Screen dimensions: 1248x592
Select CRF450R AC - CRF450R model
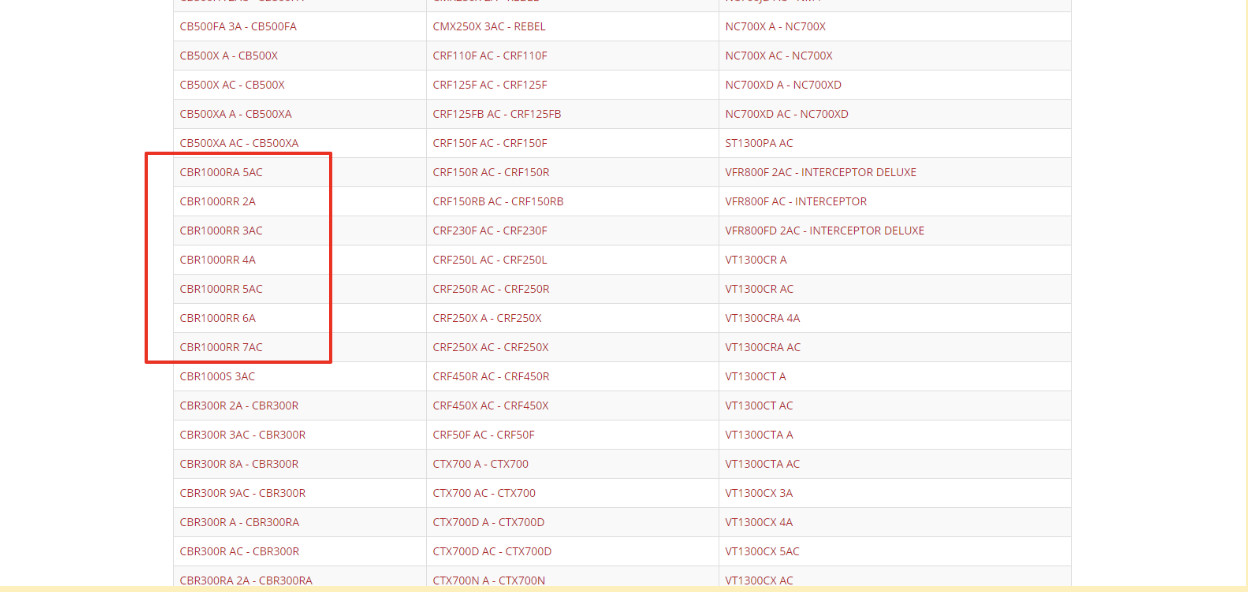[491, 376]
